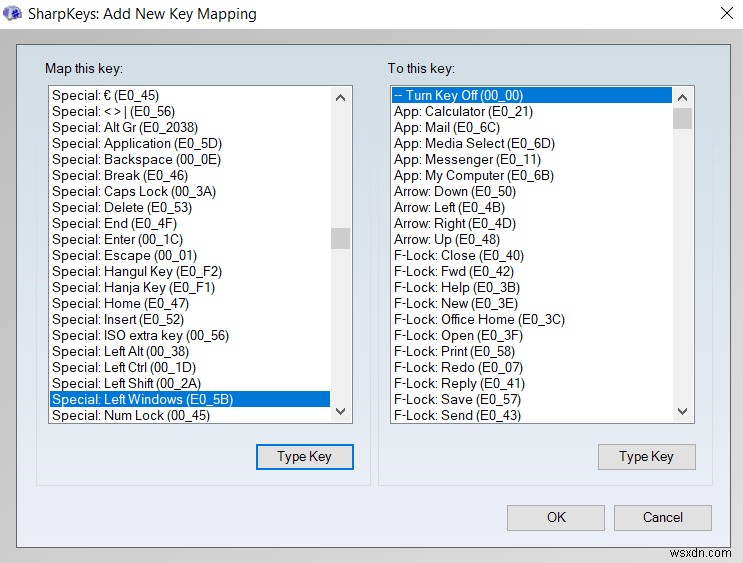
Task: Select App: Messenger (E0_11)
Action: point(532,160)
